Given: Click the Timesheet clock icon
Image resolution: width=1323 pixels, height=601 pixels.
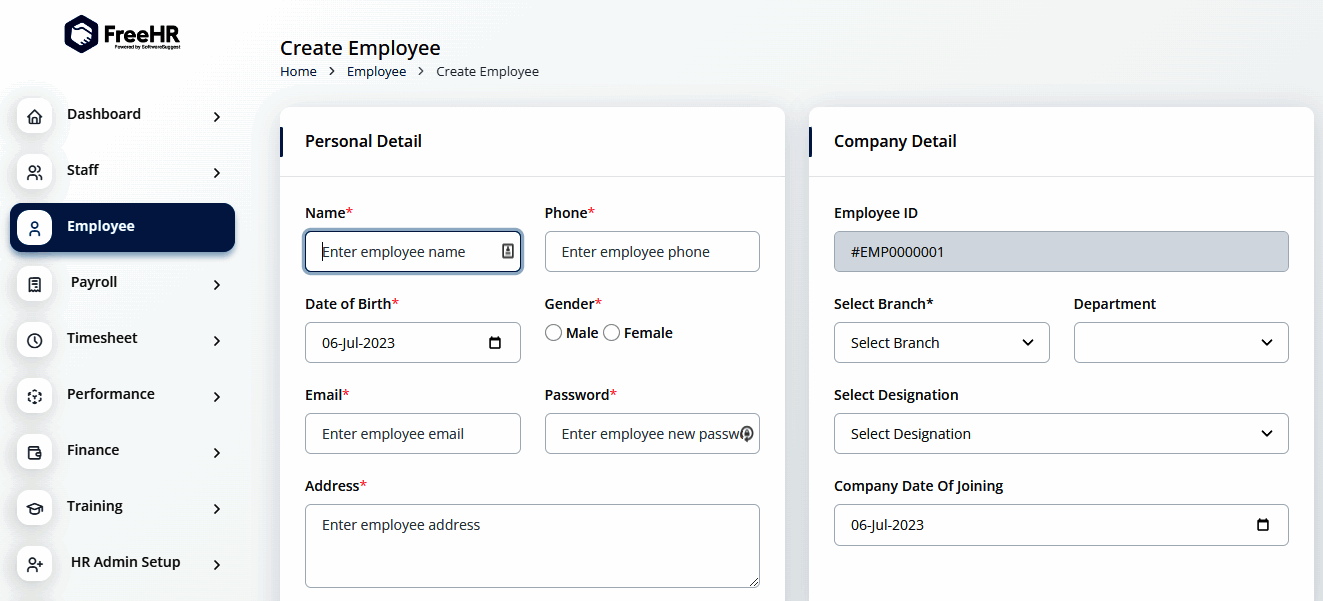Looking at the screenshot, I should [x=35, y=341].
